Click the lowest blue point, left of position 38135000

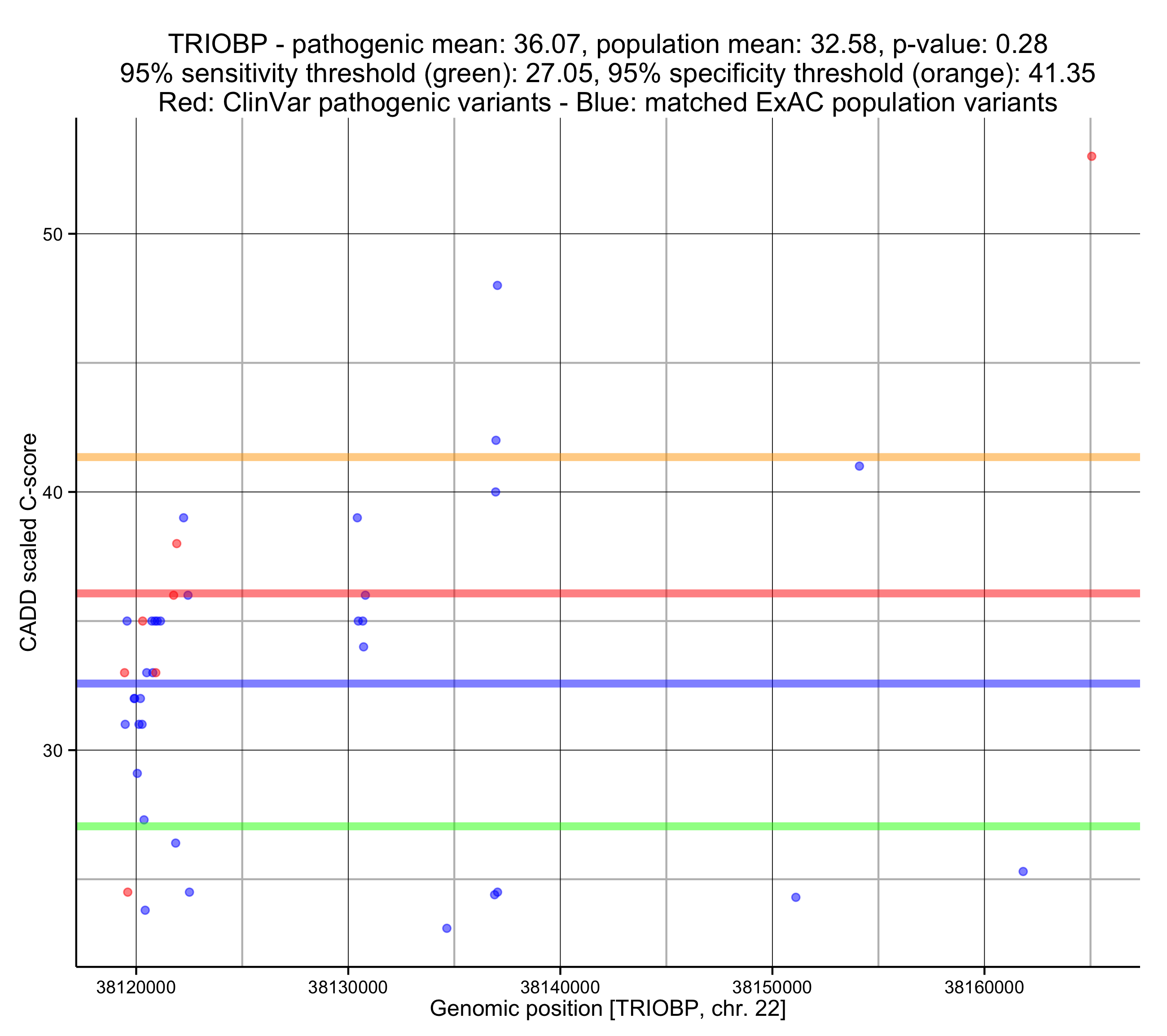coord(447,928)
